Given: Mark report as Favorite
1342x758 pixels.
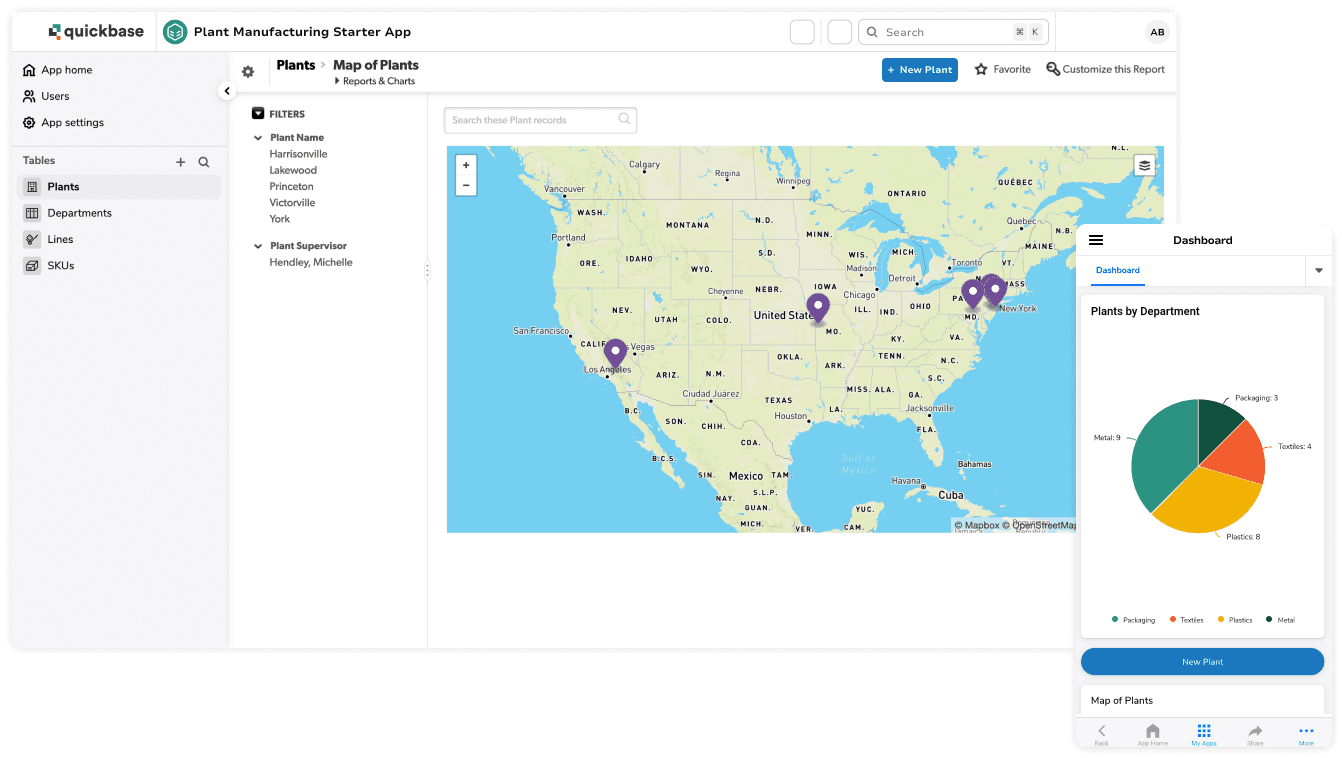Looking at the screenshot, I should (x=1003, y=70).
